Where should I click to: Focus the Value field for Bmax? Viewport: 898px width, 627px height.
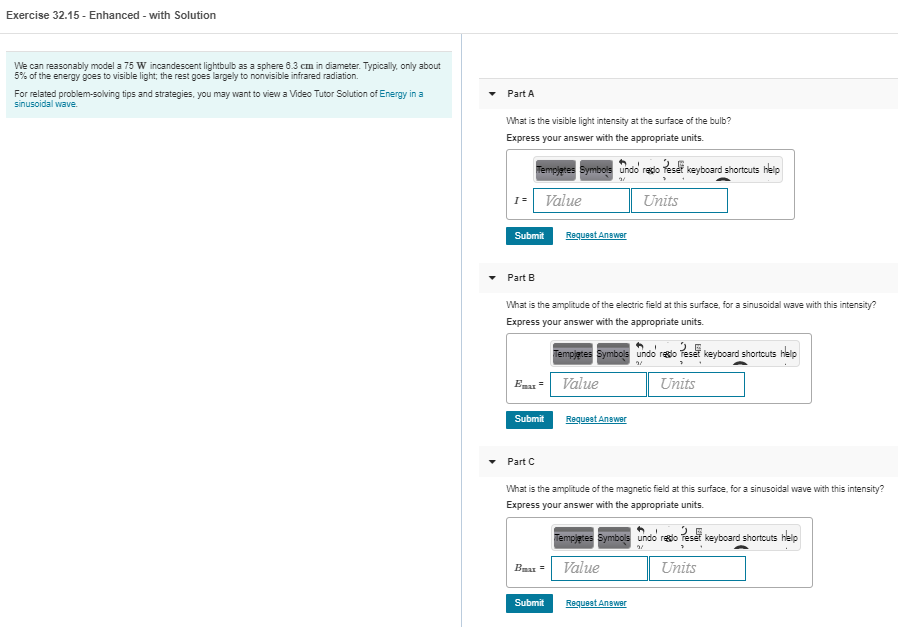point(599,568)
